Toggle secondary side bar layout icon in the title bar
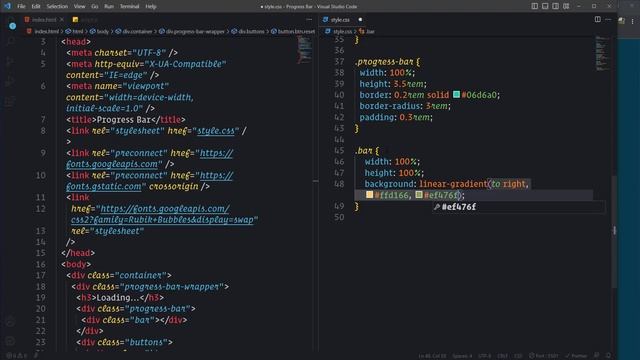Image resolution: width=640 pixels, height=360 pixels. point(556,6)
